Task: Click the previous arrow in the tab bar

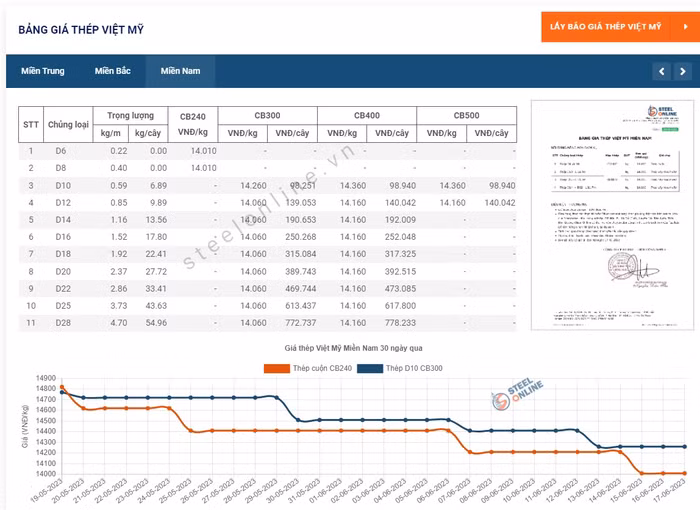Action: (x=662, y=71)
